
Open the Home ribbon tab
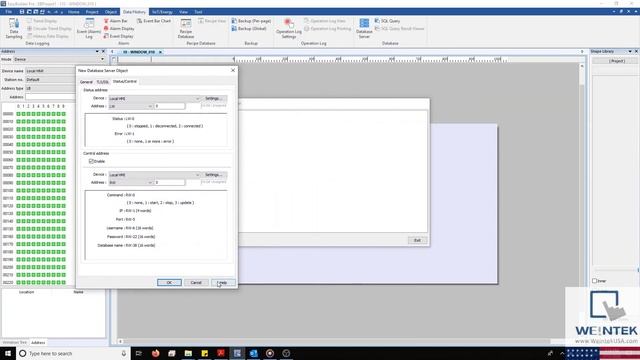tap(73, 12)
